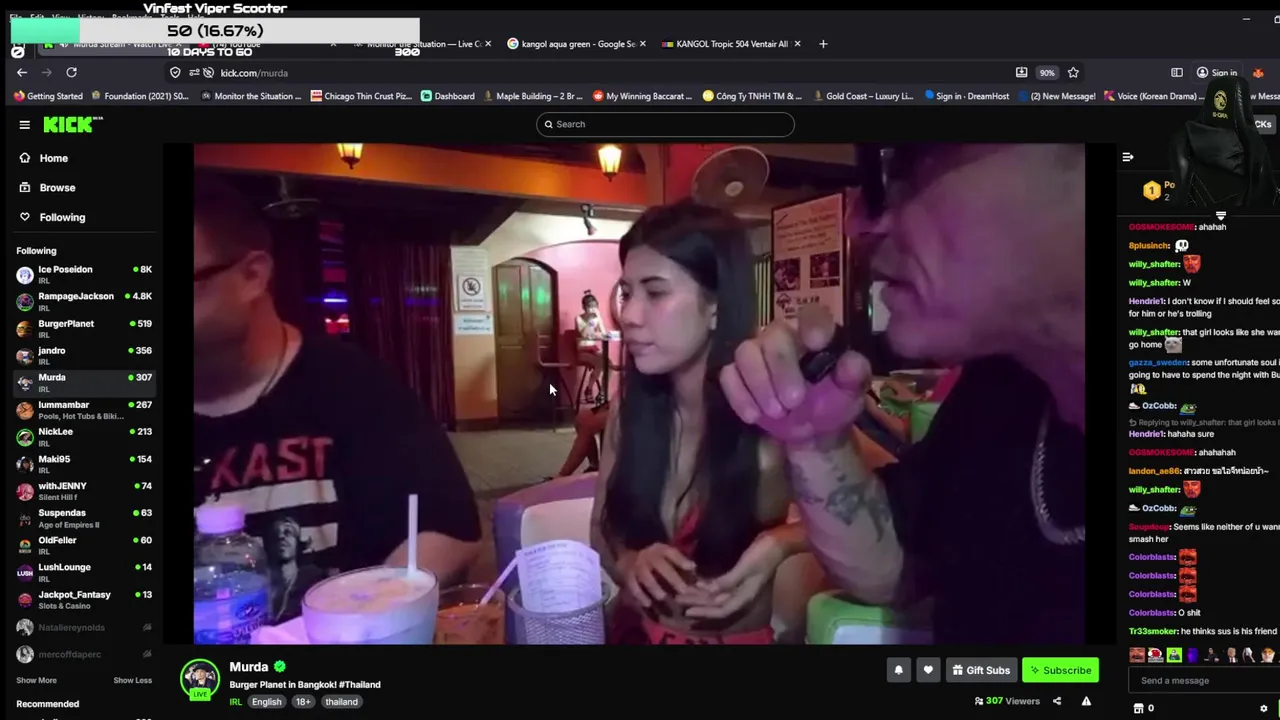Image resolution: width=1280 pixels, height=720 pixels.
Task: Click the Kick search field
Action: coord(665,124)
